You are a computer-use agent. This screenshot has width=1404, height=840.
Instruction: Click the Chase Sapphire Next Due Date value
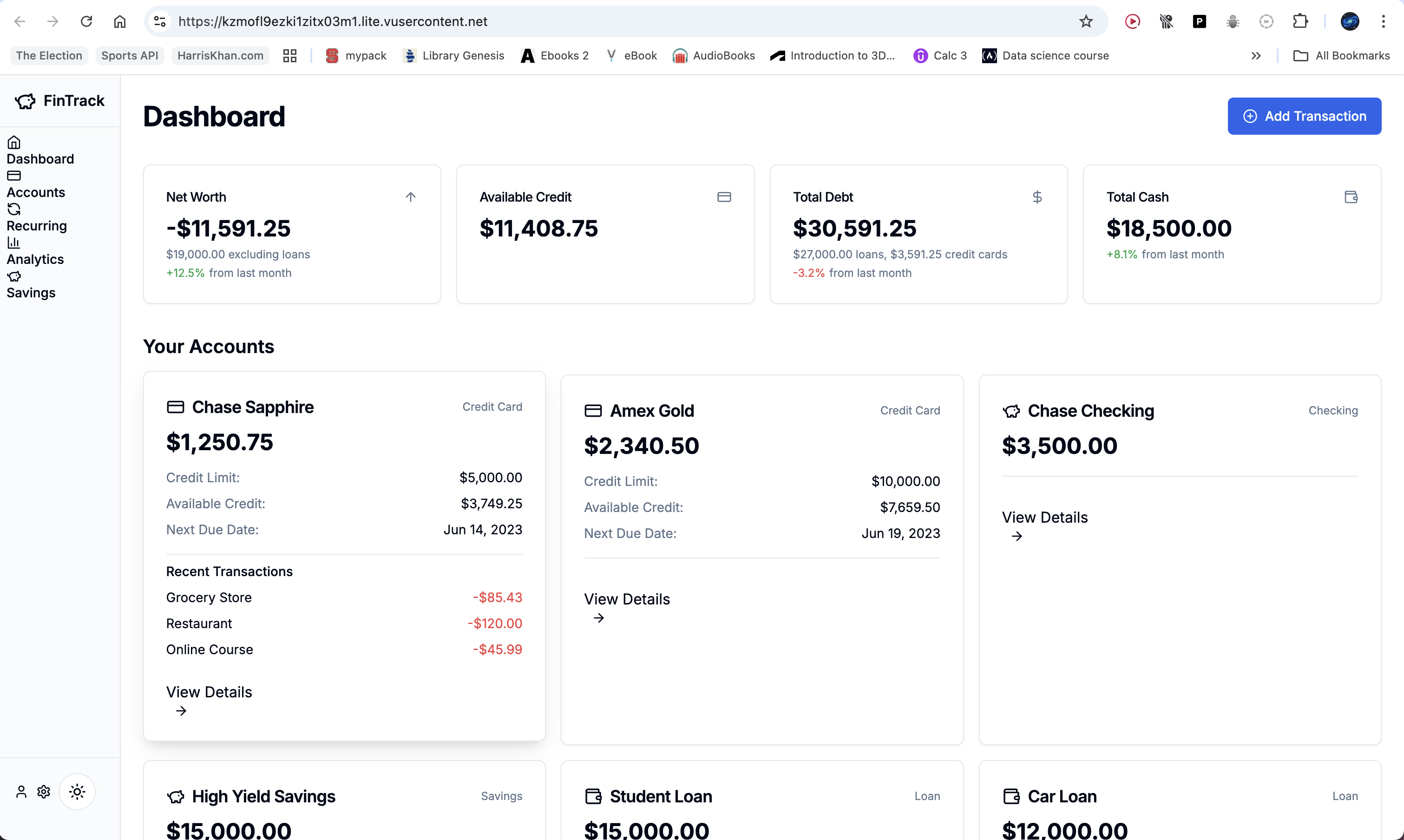(483, 529)
